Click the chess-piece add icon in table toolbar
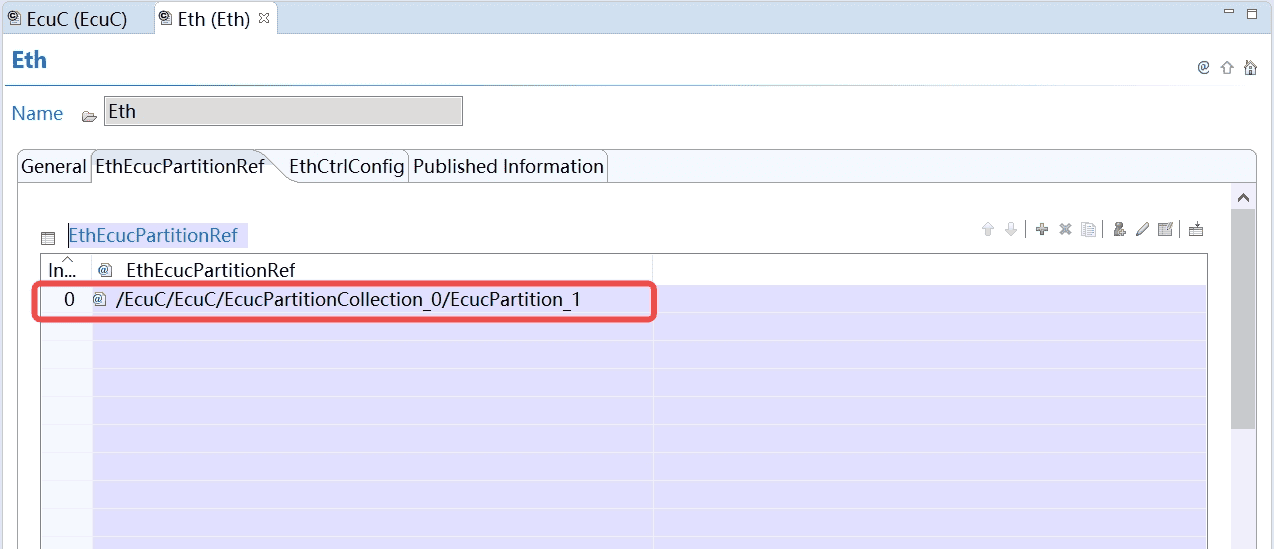This screenshot has width=1274, height=549. pos(1120,229)
